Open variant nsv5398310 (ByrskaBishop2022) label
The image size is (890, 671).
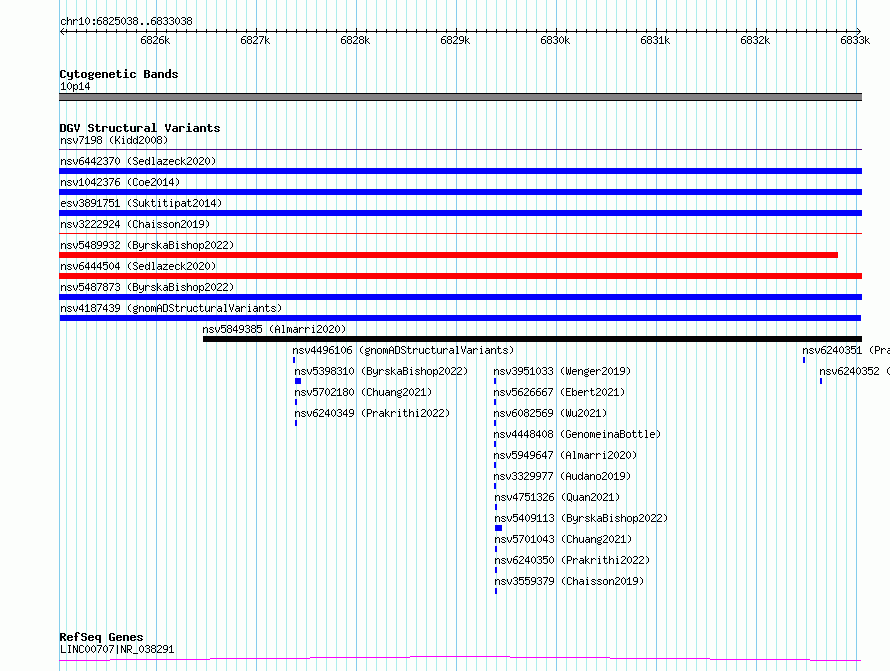(x=381, y=371)
